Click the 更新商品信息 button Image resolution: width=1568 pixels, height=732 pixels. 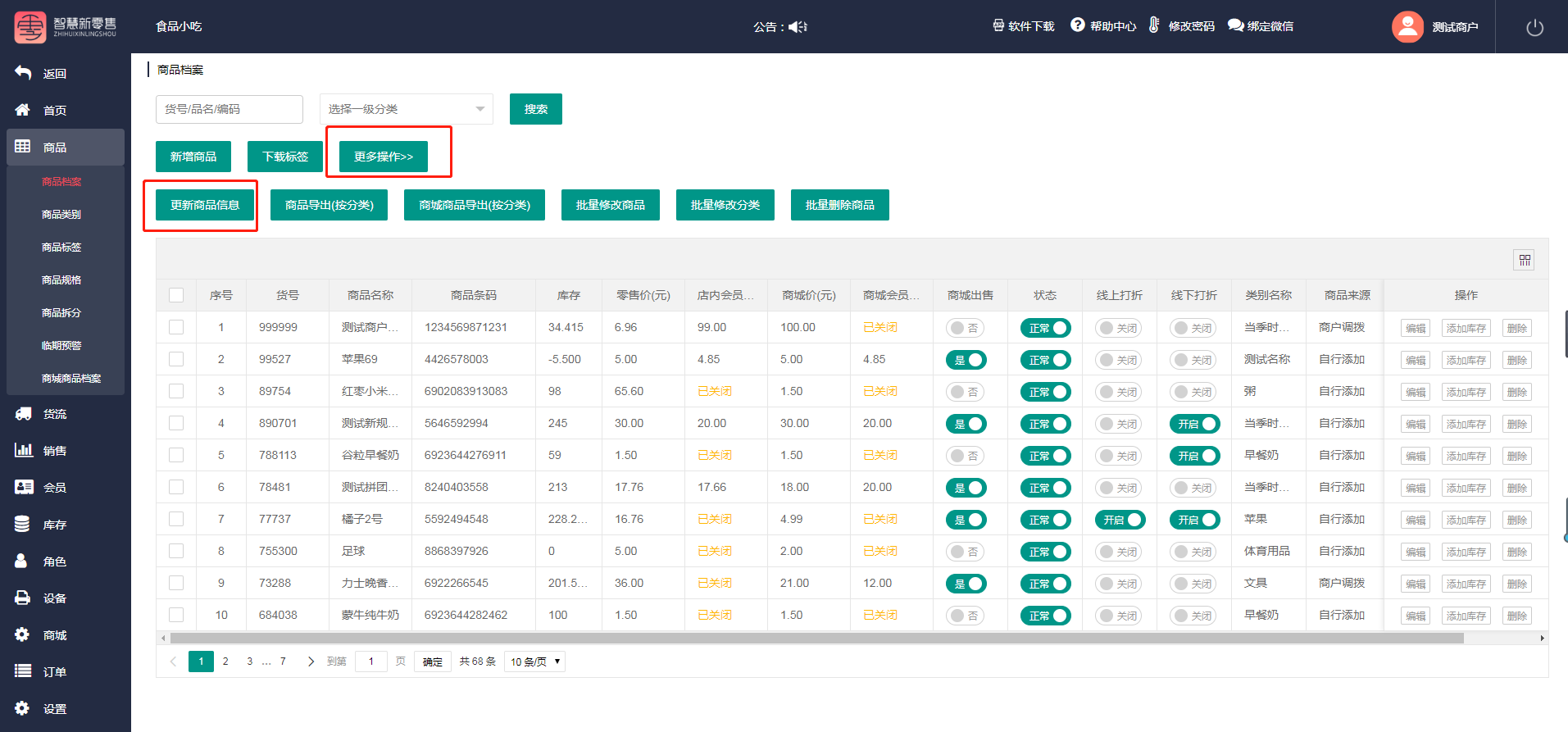(205, 205)
